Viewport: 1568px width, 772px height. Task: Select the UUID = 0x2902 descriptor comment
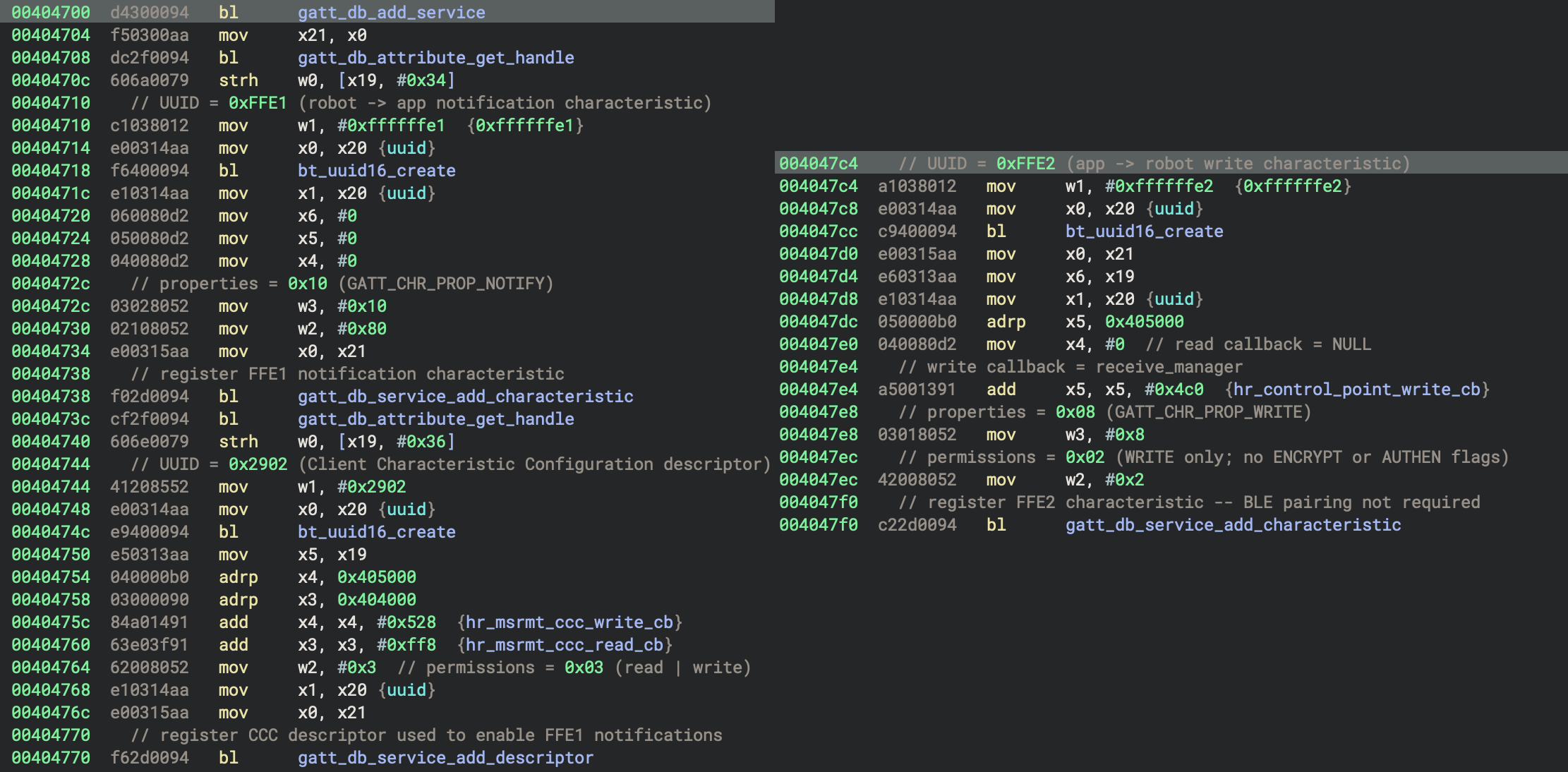coord(450,464)
